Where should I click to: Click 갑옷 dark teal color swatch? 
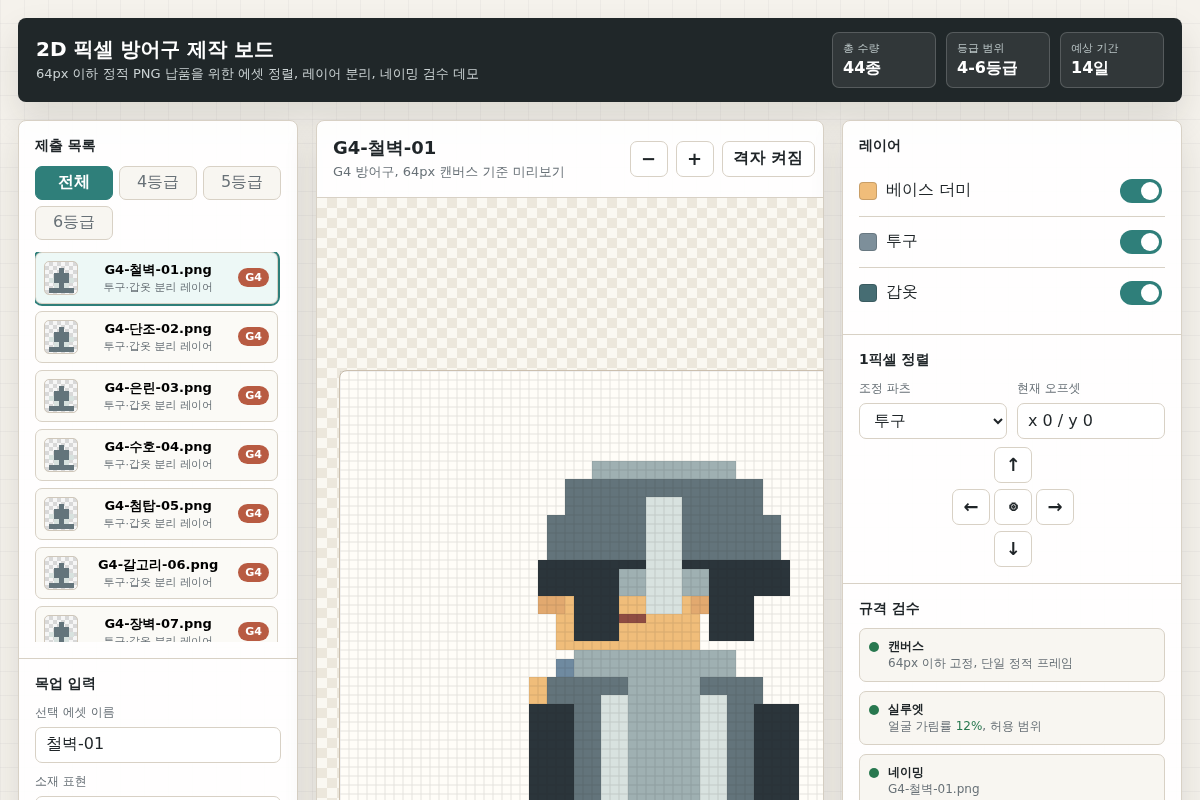coord(868,293)
